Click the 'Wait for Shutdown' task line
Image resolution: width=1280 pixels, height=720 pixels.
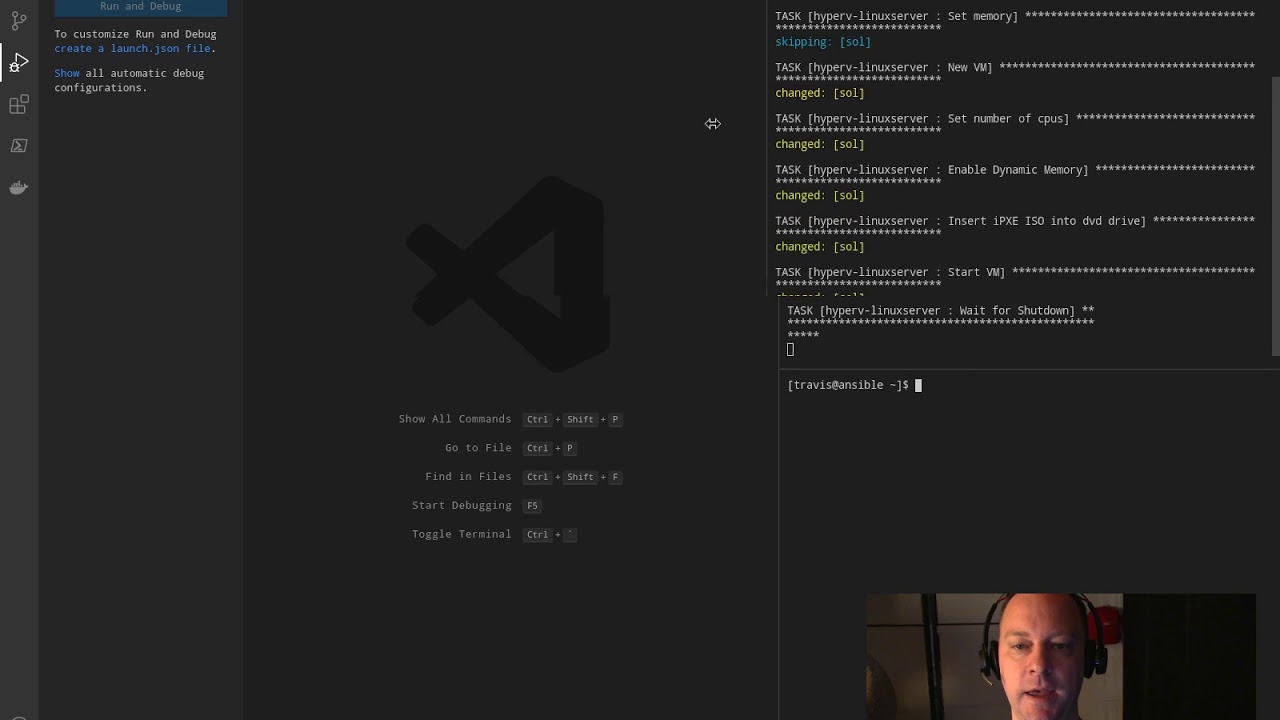pyautogui.click(x=940, y=311)
